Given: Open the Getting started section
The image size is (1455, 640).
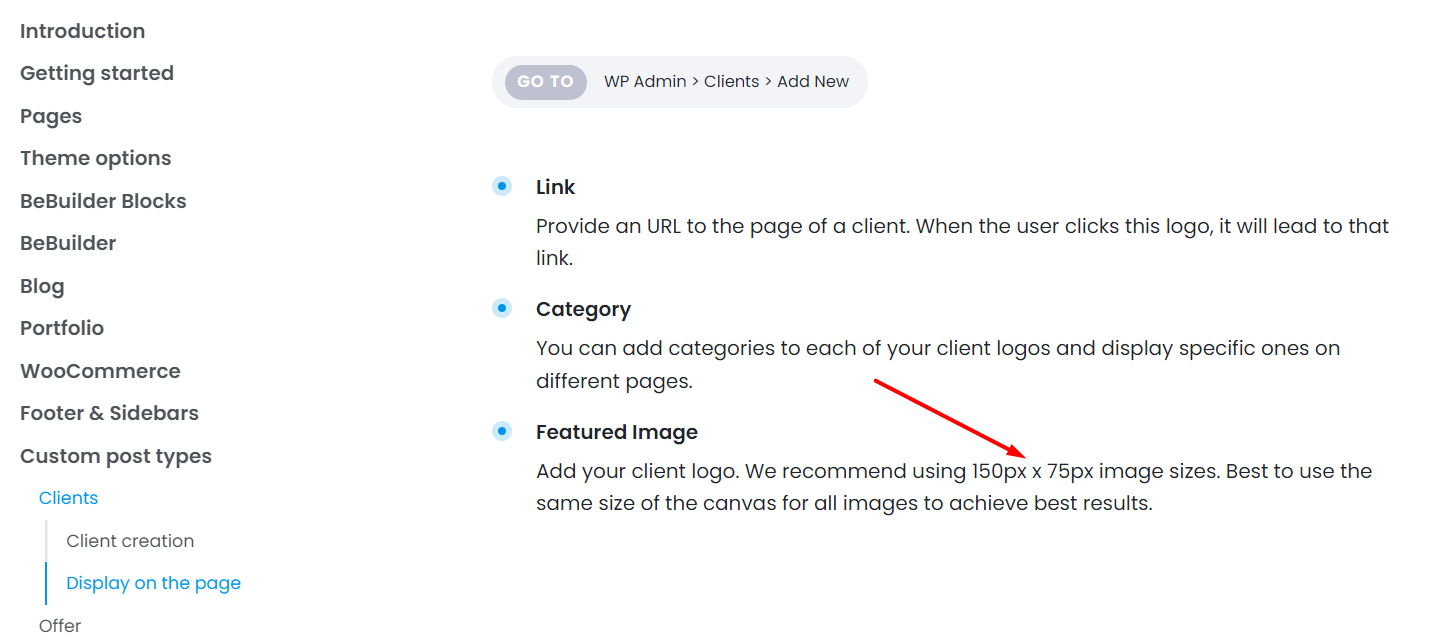Looking at the screenshot, I should click(x=97, y=73).
